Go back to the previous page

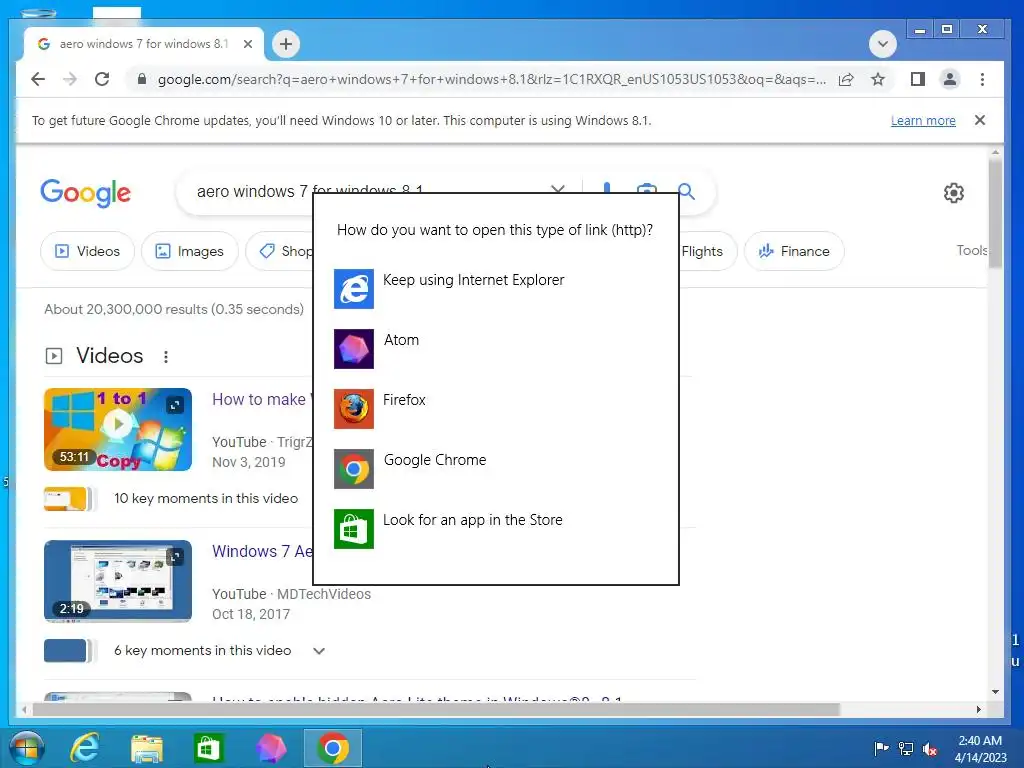[38, 79]
